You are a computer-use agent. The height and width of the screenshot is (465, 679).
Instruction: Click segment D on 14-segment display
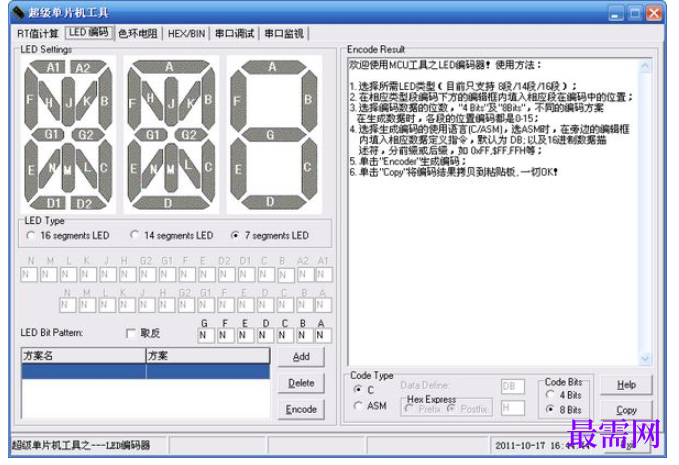(x=171, y=202)
